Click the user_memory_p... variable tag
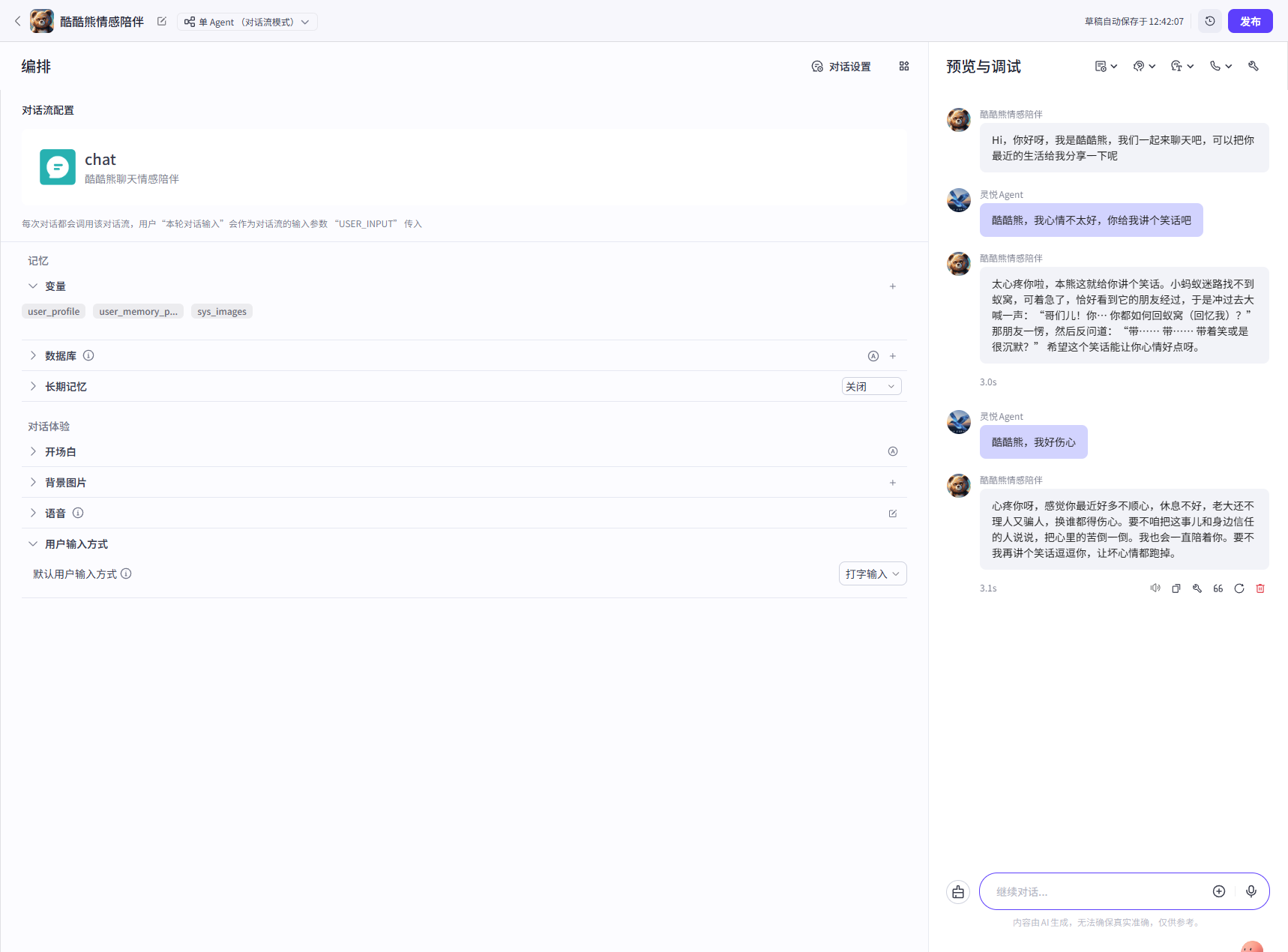 coord(138,311)
